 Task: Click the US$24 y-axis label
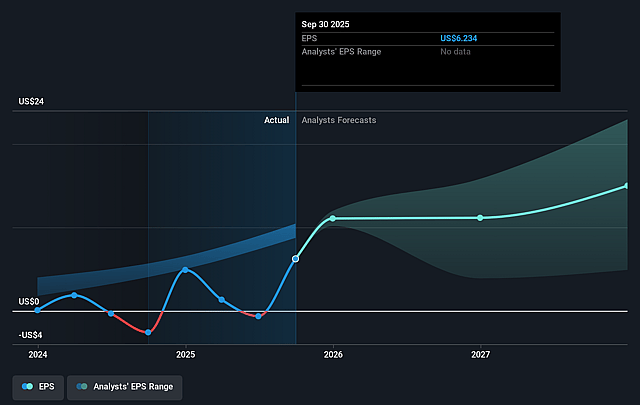31,101
